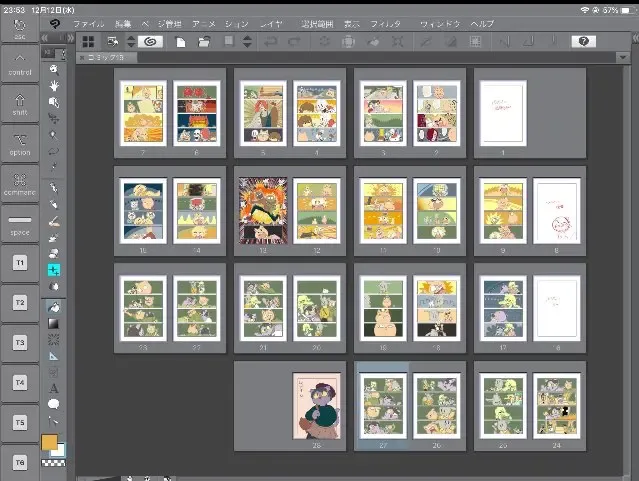Viewport: 639px width, 481px height.
Task: Open the ファイル (File) menu
Action: click(x=88, y=23)
